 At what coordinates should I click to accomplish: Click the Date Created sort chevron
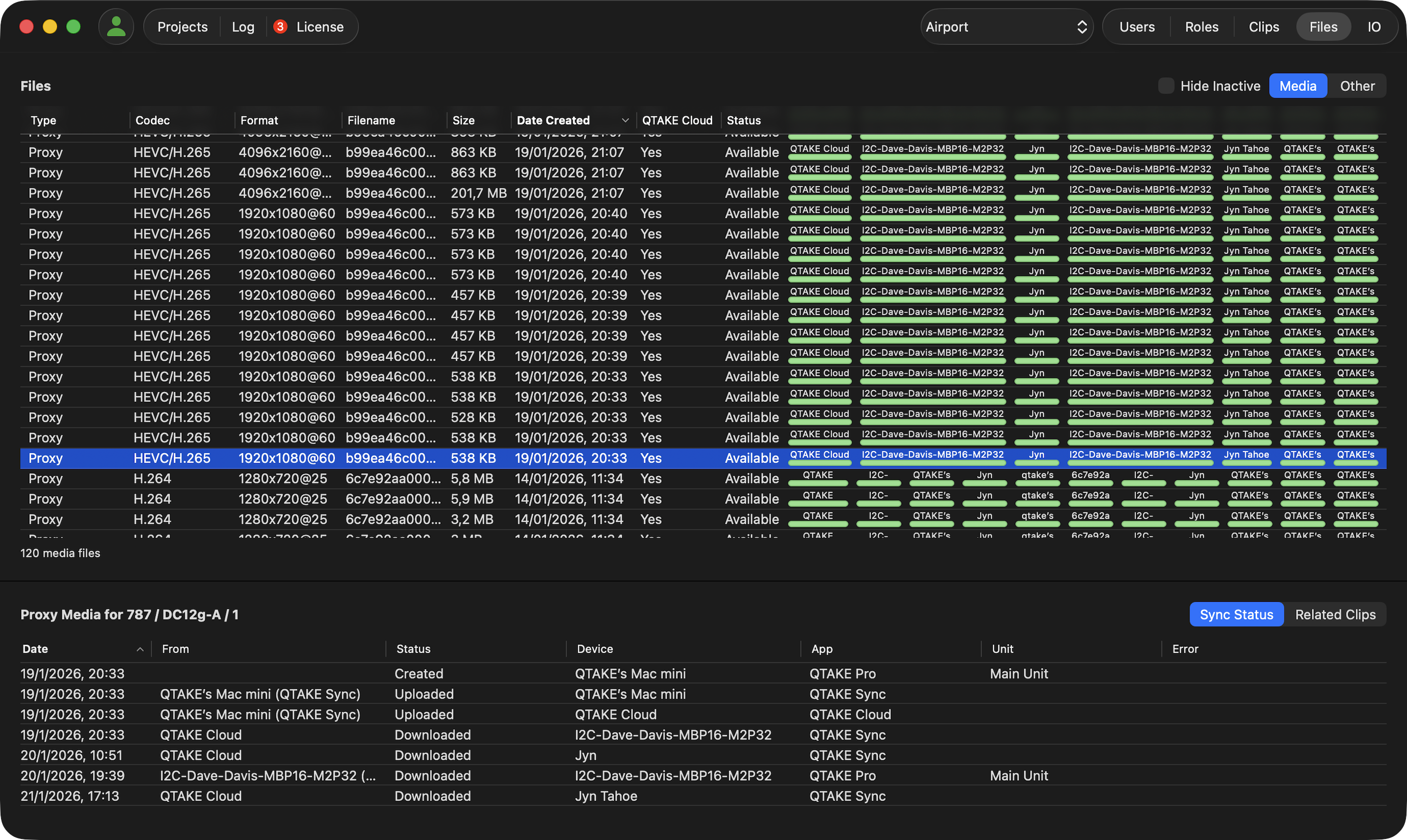click(x=625, y=120)
